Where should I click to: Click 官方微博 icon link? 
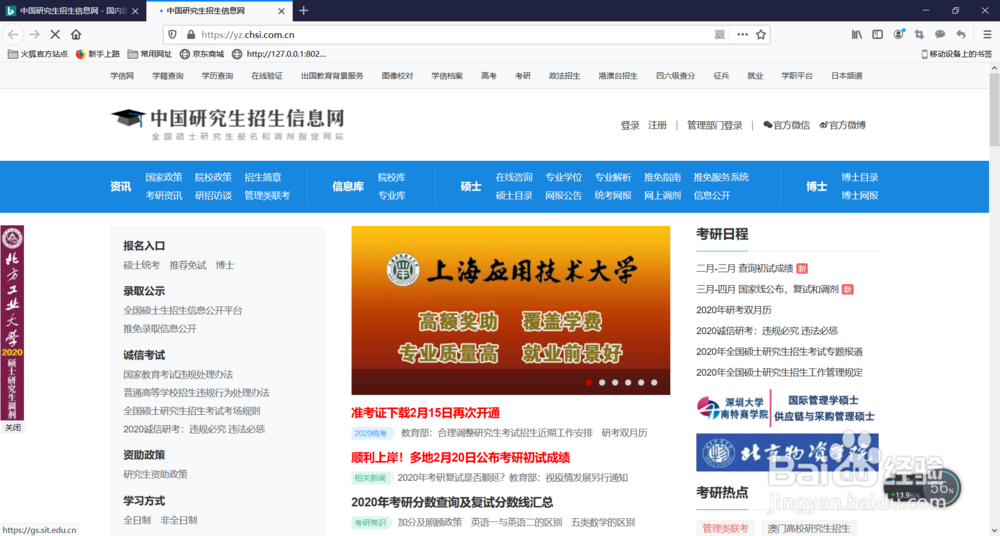tap(842, 125)
